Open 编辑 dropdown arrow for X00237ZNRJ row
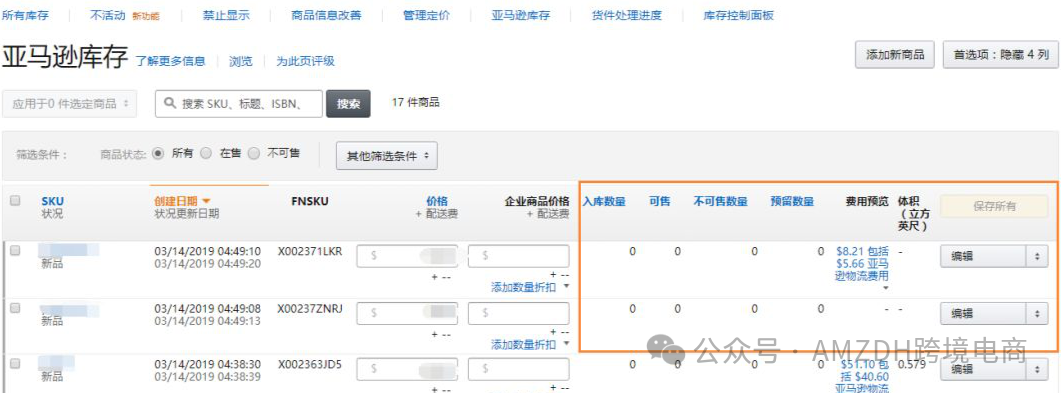 click(x=1037, y=313)
